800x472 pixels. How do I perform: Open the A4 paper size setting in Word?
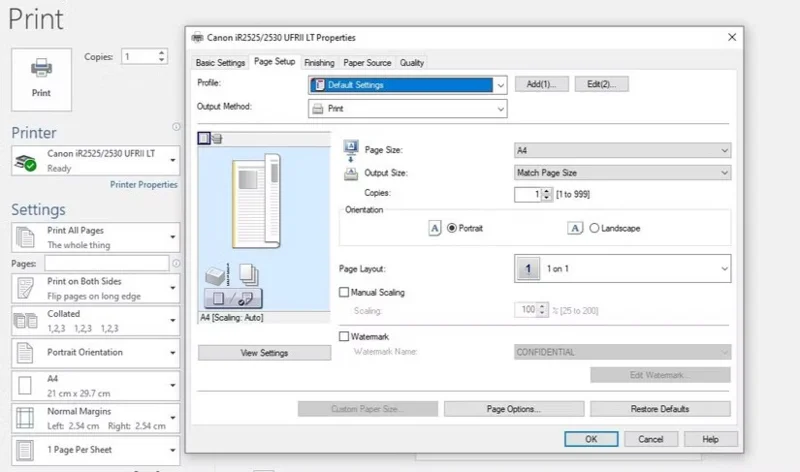click(x=95, y=386)
